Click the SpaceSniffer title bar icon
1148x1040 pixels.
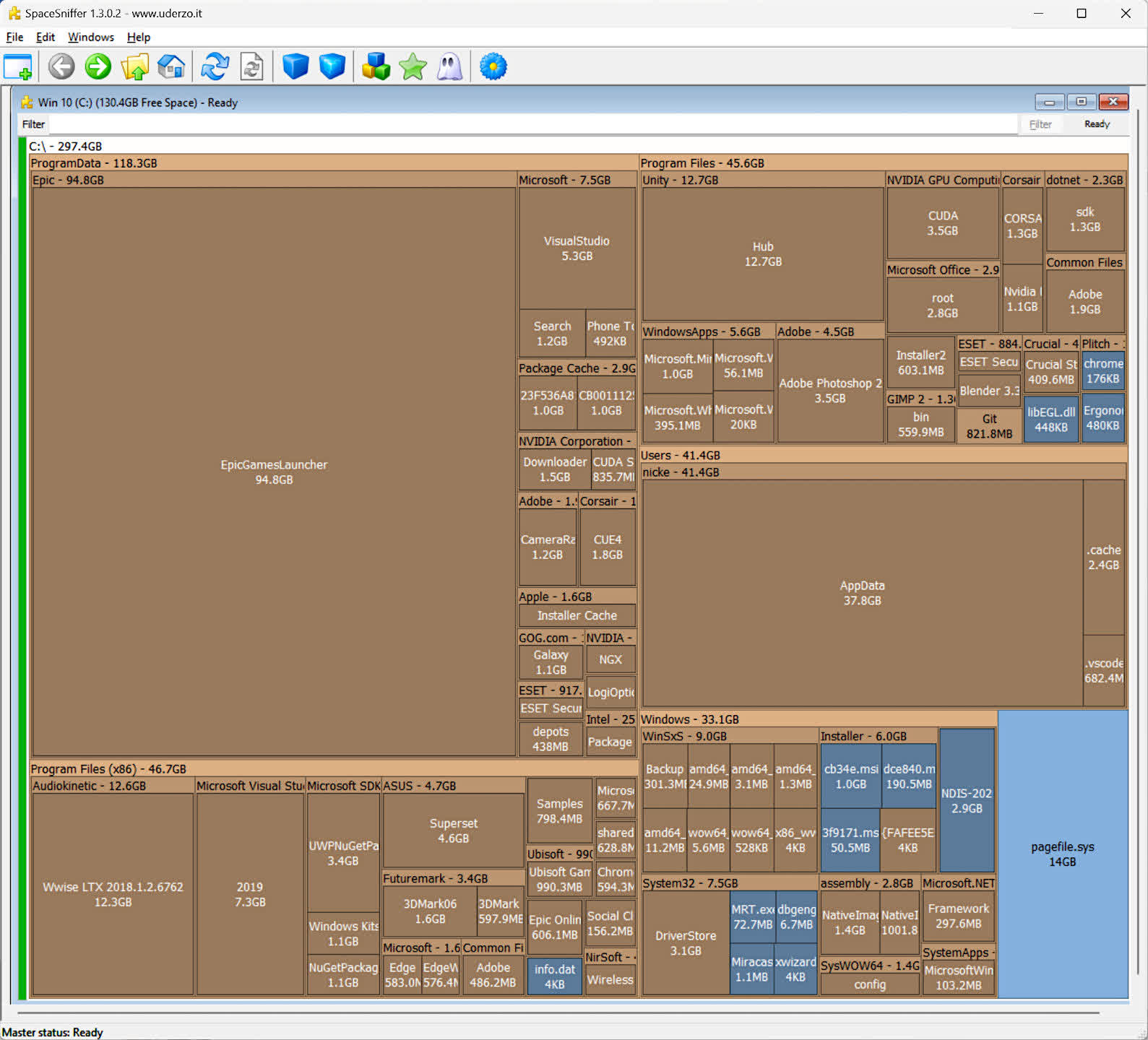(x=14, y=13)
